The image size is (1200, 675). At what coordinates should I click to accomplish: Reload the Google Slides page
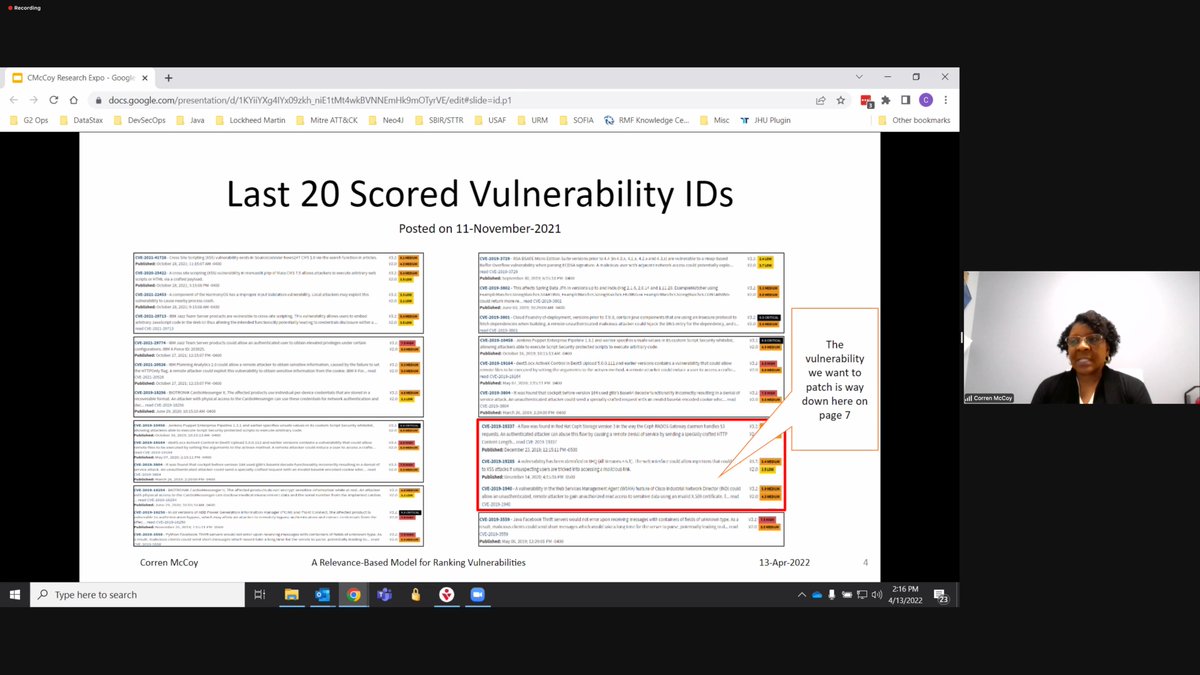(54, 100)
